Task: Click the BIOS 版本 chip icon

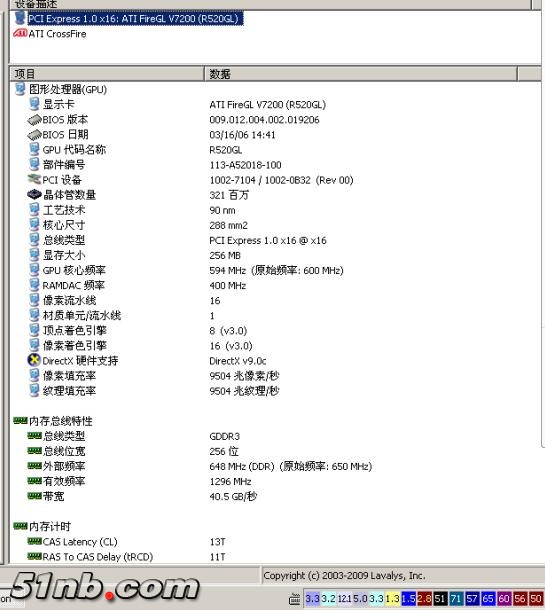Action: [x=34, y=119]
